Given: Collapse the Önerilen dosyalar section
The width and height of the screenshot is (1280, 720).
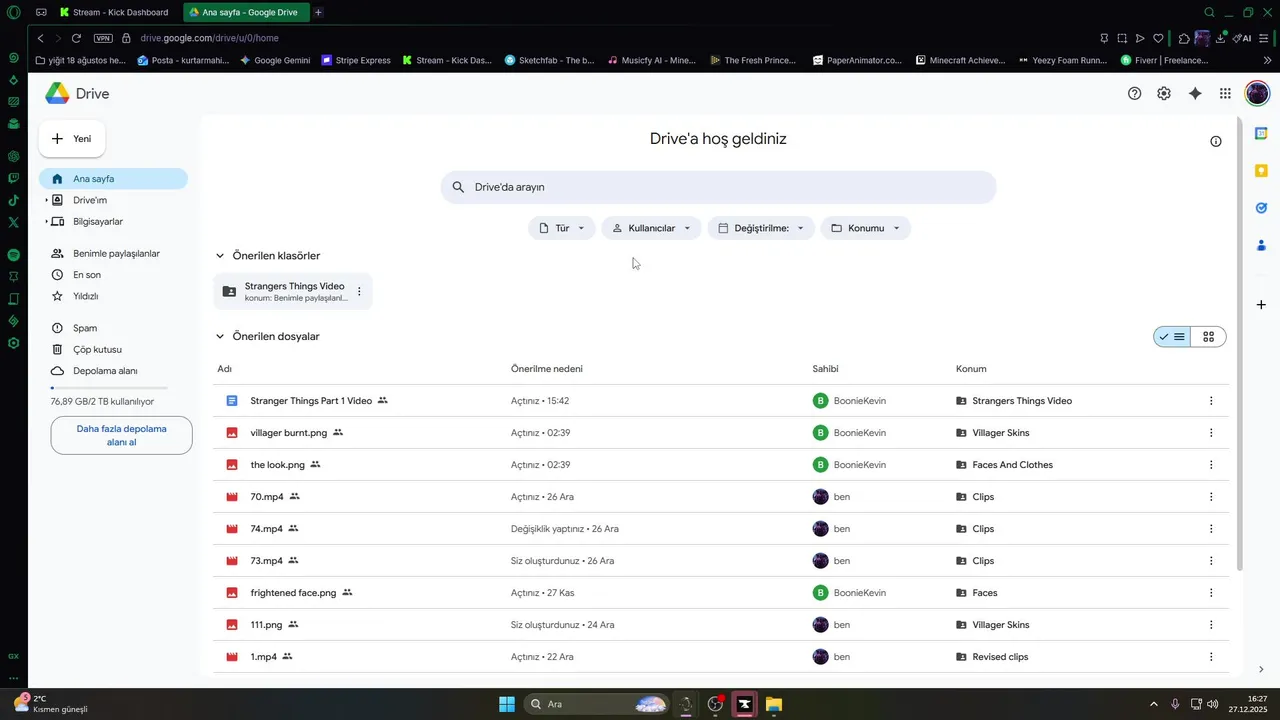Looking at the screenshot, I should tap(220, 337).
